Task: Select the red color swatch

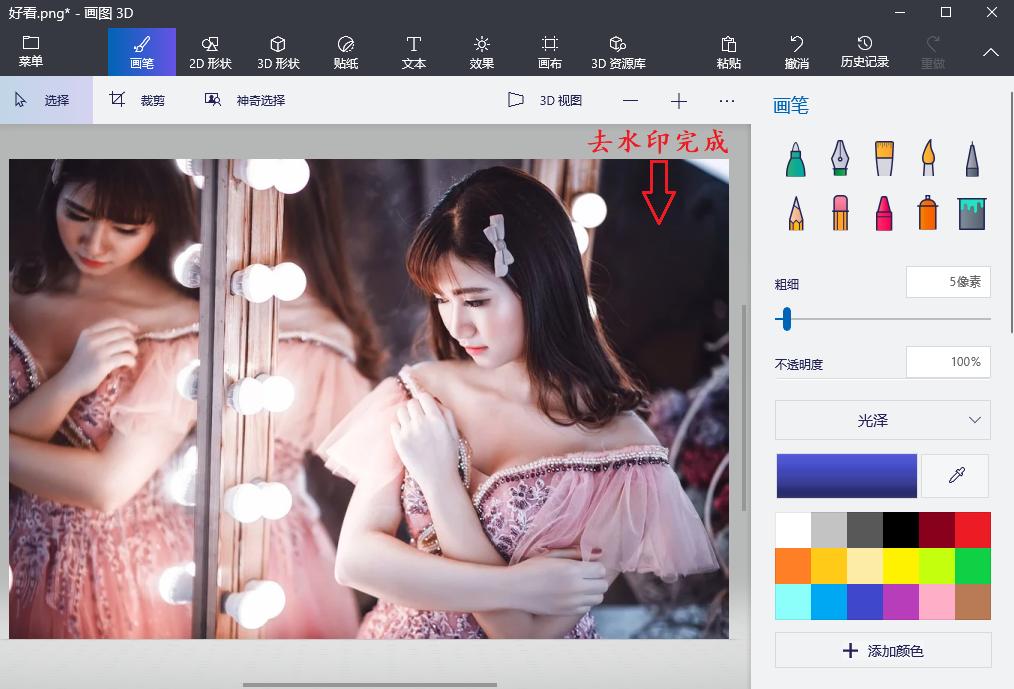Action: (972, 529)
